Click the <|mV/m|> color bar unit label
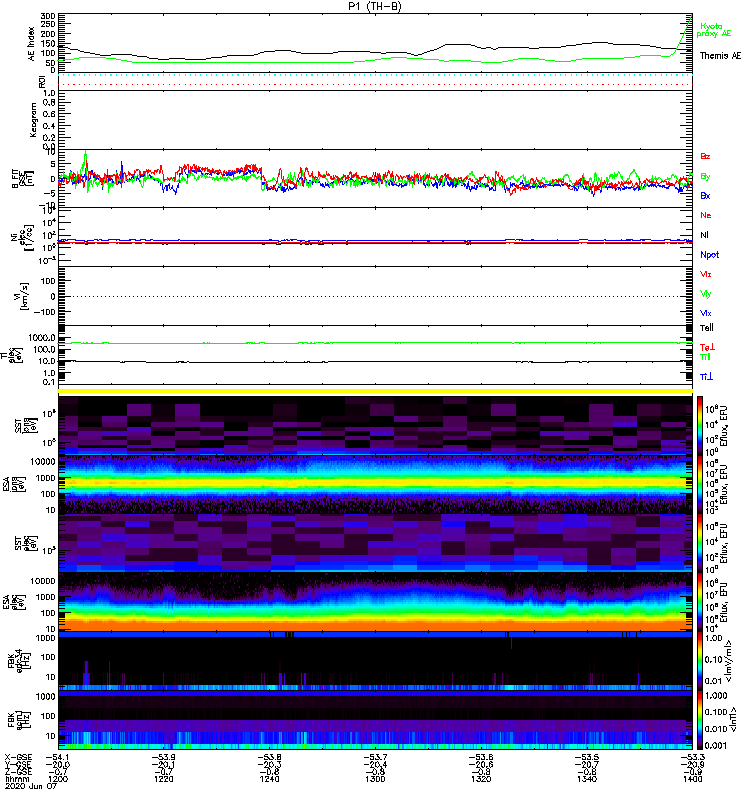Image resolution: width=750 pixels, height=800 pixels. pyautogui.click(x=730, y=661)
